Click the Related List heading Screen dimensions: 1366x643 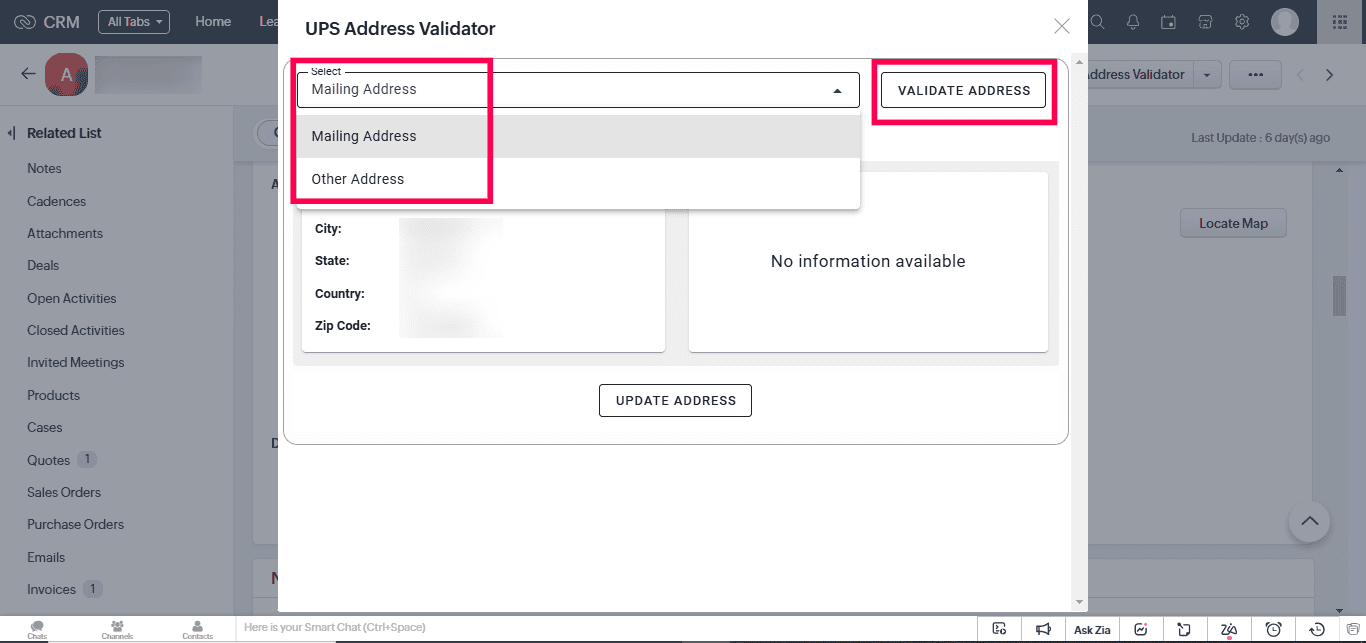tap(64, 133)
